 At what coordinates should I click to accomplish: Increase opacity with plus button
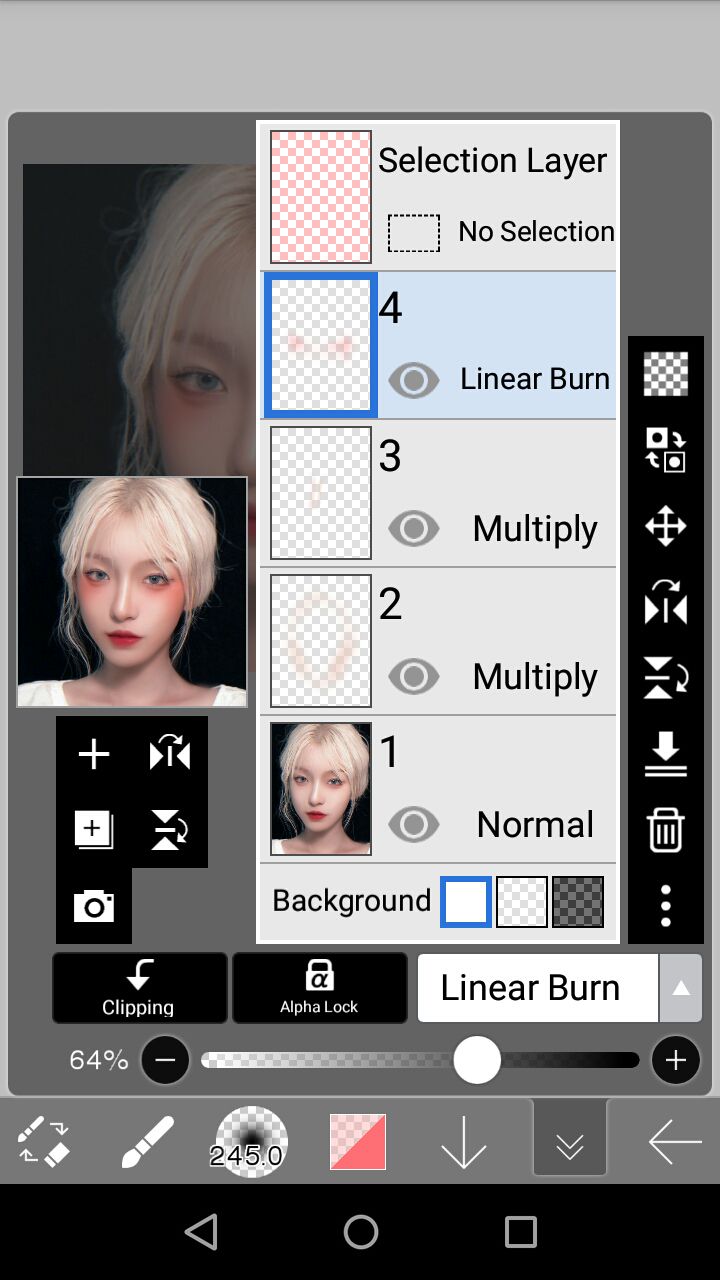[x=676, y=1060]
